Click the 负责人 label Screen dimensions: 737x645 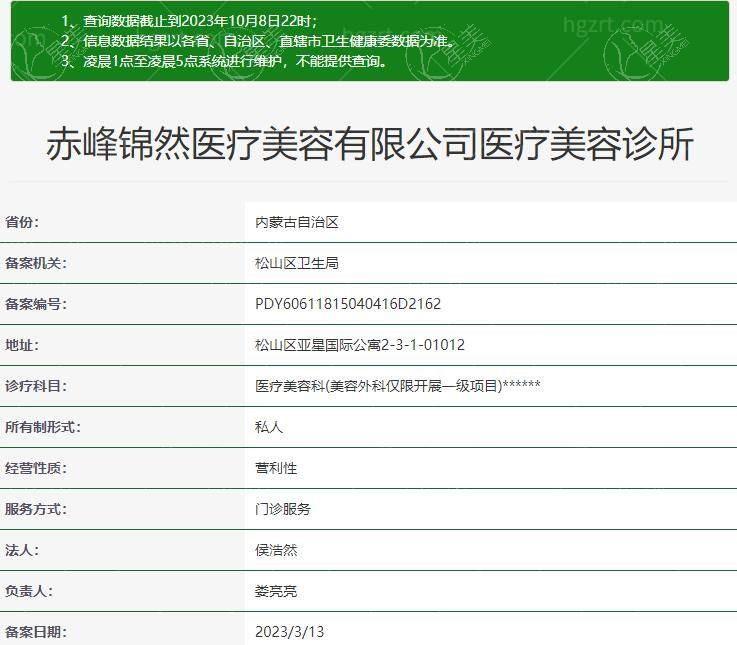click(29, 590)
